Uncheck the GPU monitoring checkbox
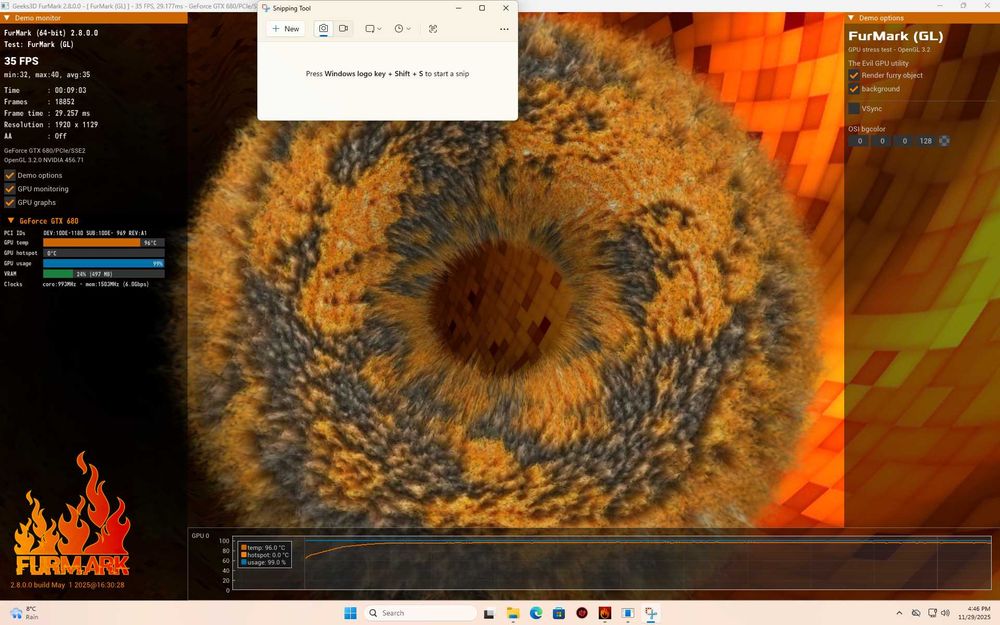The image size is (1000, 625). 10,189
